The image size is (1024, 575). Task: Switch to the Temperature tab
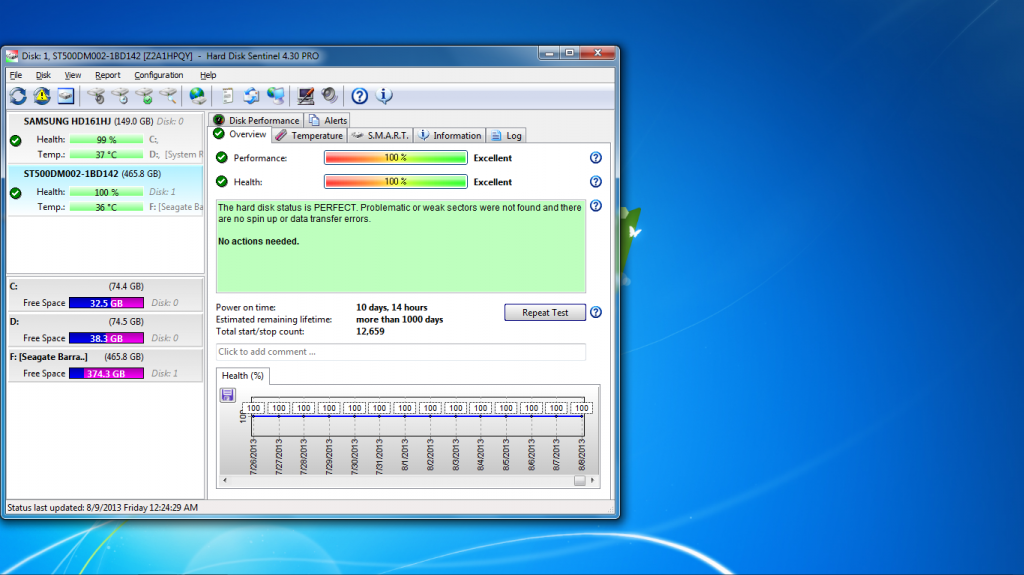[x=309, y=135]
